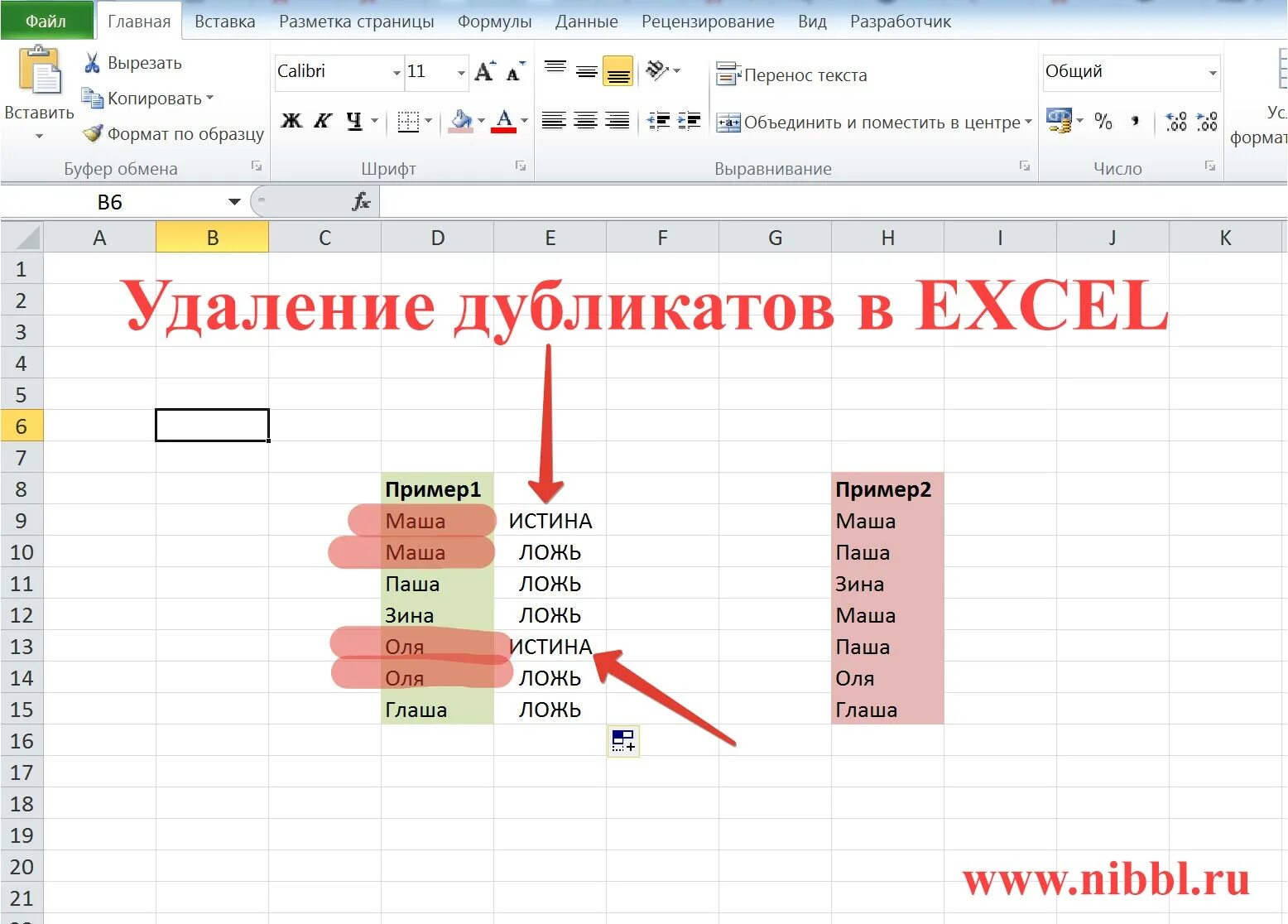Open the Файл (File) tab
This screenshot has width=1288, height=924.
pos(46,22)
